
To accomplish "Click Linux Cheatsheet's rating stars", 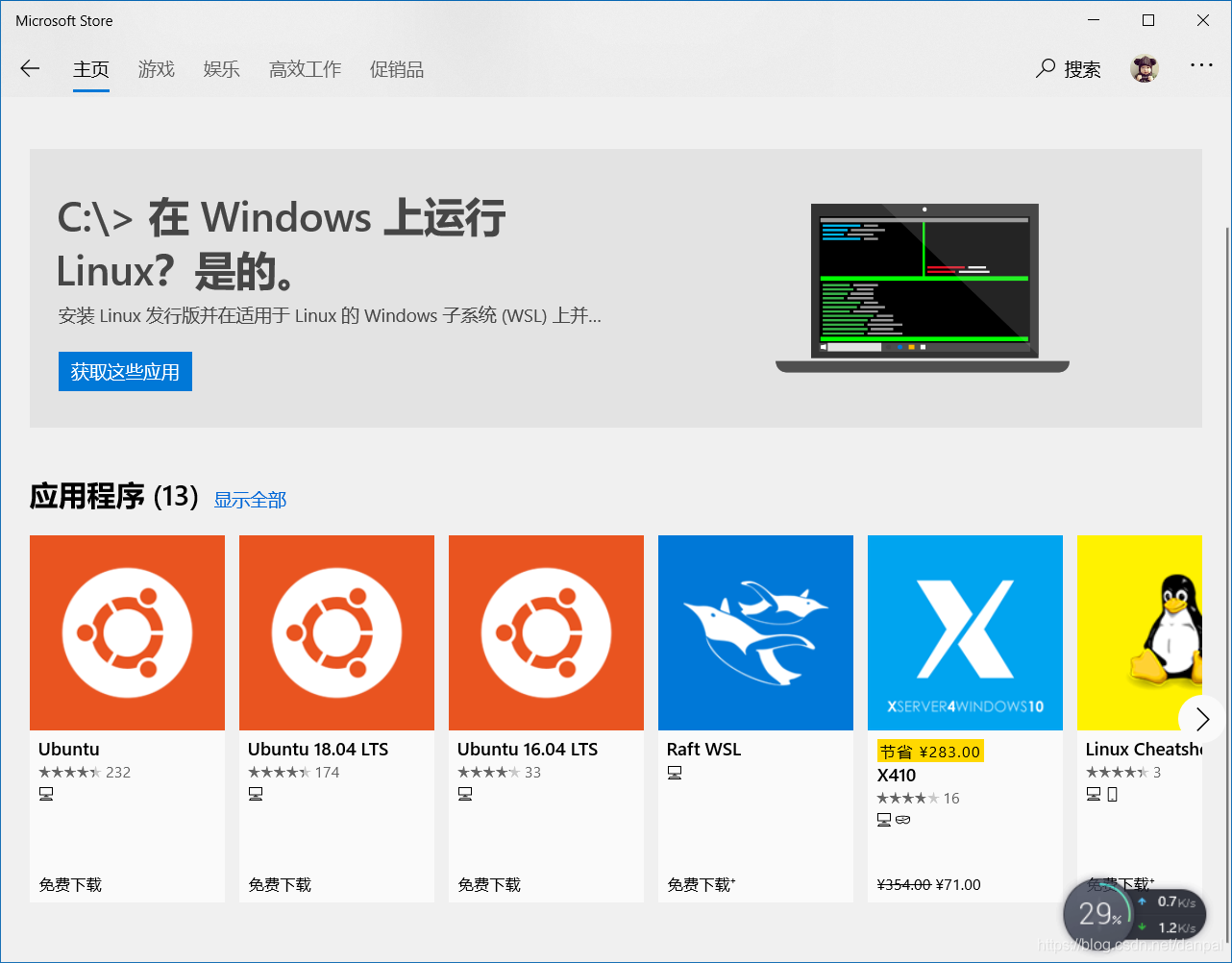I will tap(1117, 773).
